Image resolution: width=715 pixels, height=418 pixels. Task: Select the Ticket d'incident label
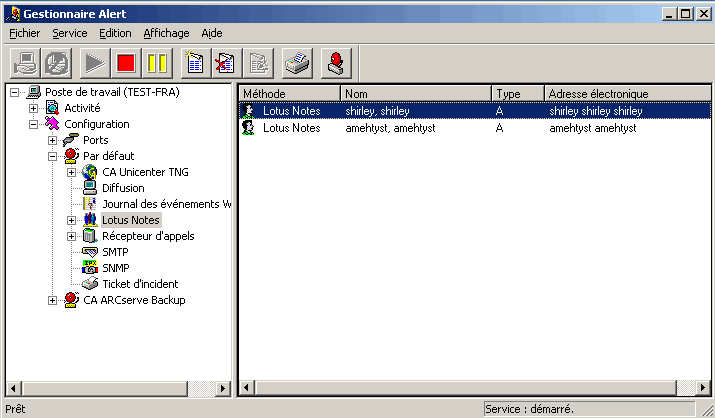[x=140, y=284]
